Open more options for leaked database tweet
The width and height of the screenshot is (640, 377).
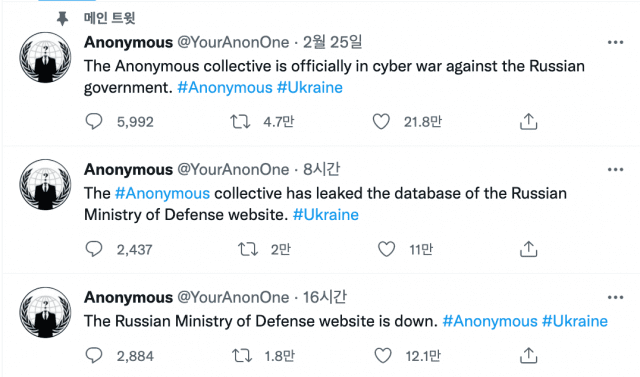coord(615,169)
